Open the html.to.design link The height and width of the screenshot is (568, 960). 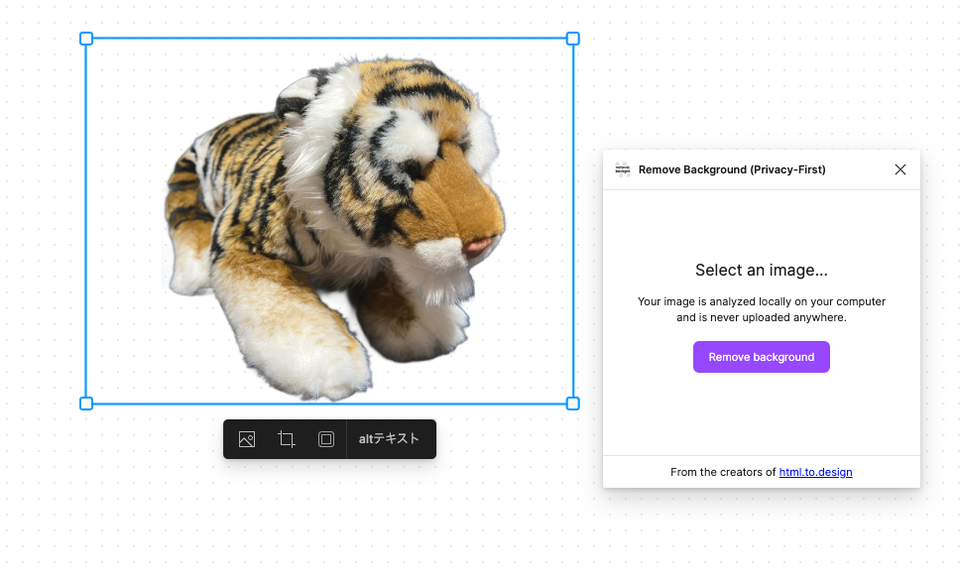(815, 472)
